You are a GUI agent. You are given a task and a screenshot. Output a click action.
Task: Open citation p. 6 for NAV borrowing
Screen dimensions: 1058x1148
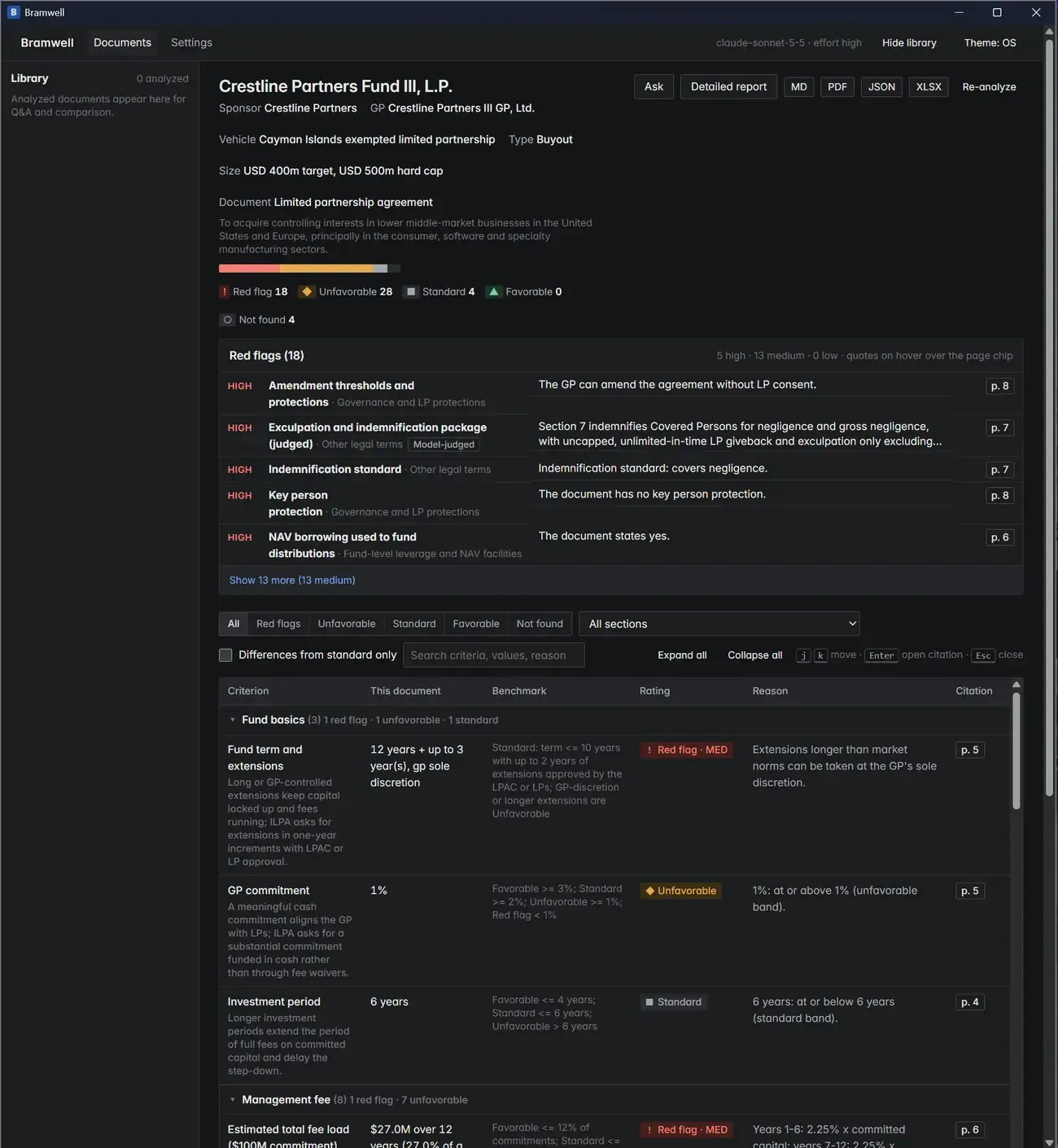pyautogui.click(x=999, y=537)
